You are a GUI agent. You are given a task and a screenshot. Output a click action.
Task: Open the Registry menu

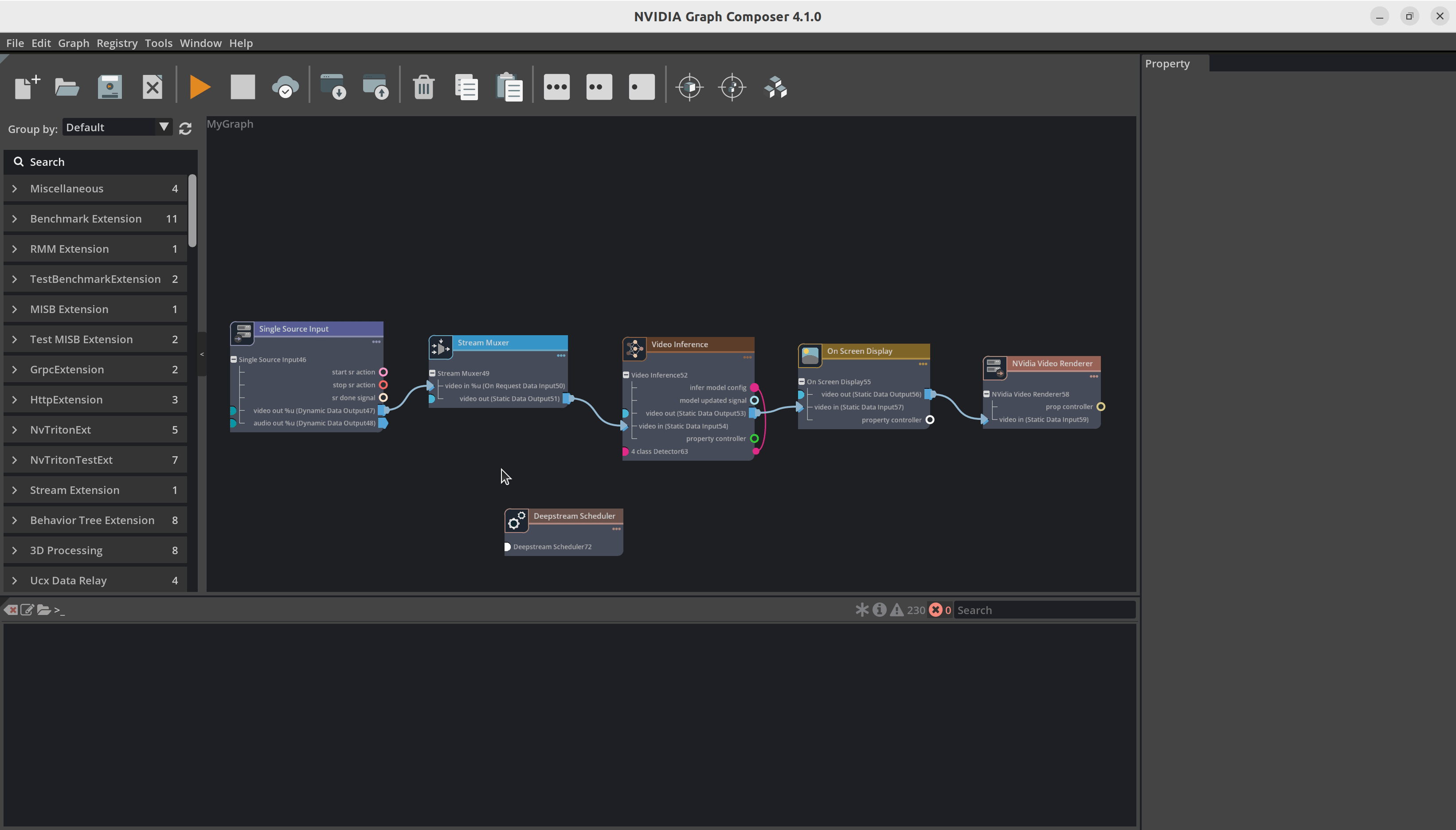117,43
